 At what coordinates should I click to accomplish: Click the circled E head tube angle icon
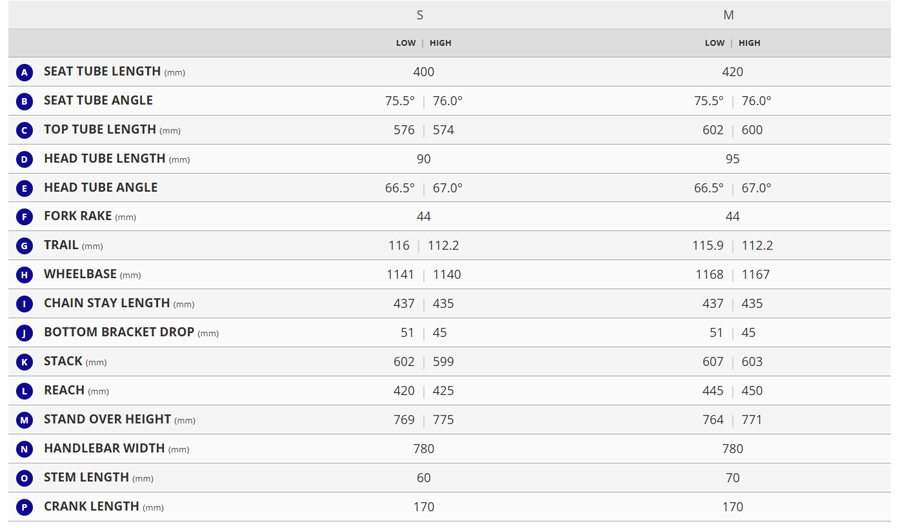click(24, 188)
